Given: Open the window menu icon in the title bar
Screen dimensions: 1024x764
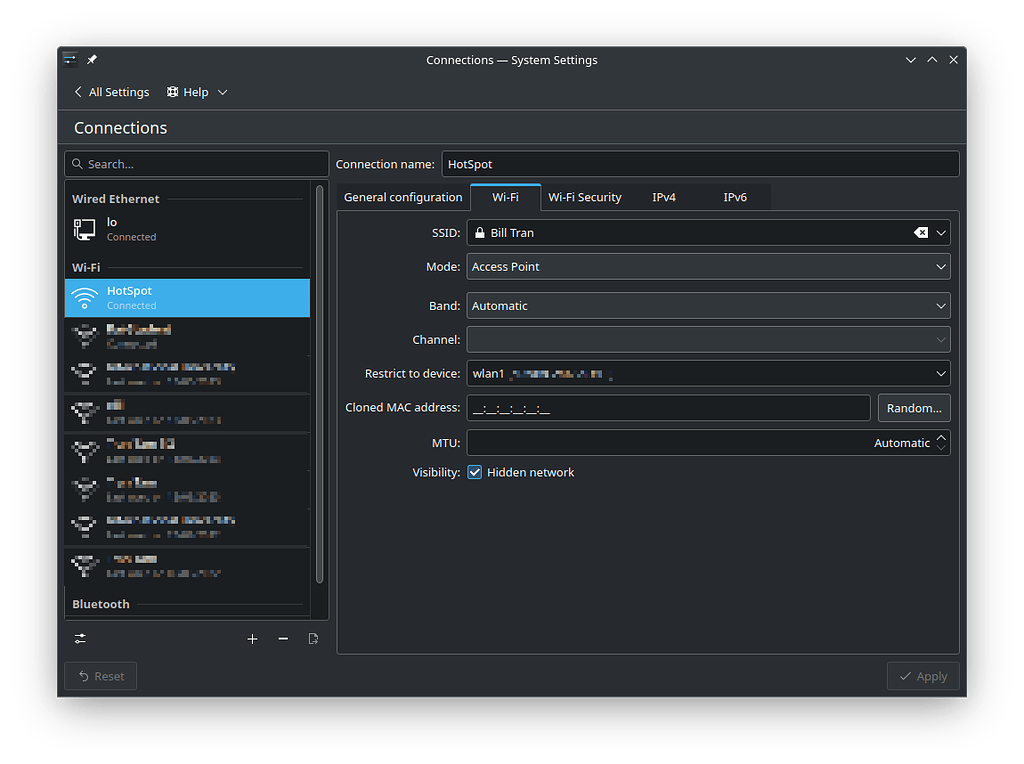Looking at the screenshot, I should click(x=69, y=59).
